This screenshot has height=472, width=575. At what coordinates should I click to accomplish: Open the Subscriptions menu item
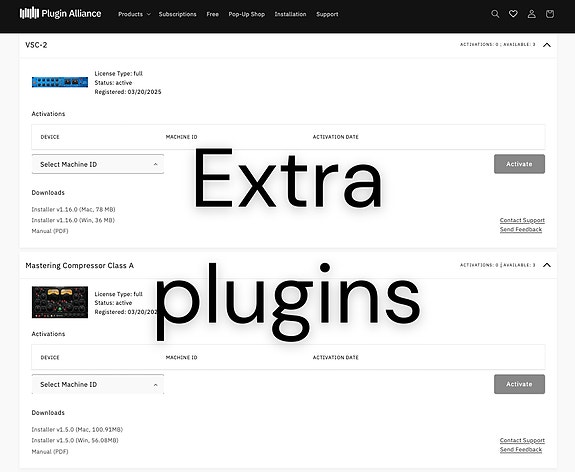pyautogui.click(x=177, y=14)
